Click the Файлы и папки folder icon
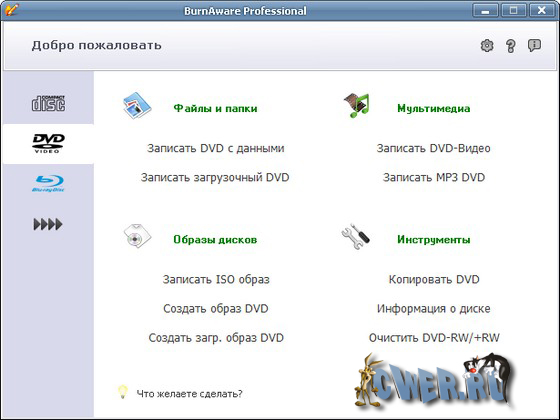Viewport: 560px width, 420px height. [137, 105]
